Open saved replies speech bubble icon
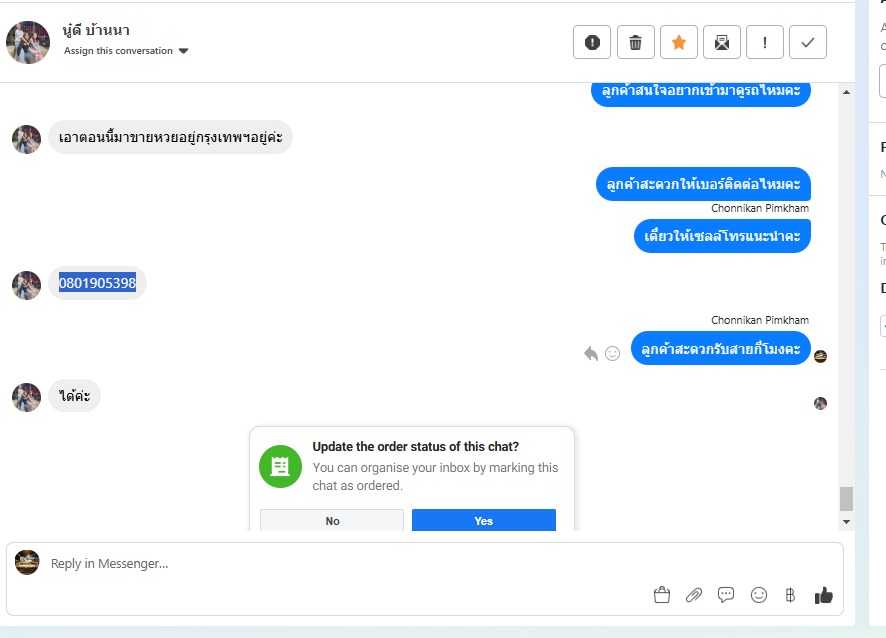886x638 pixels. coord(726,595)
